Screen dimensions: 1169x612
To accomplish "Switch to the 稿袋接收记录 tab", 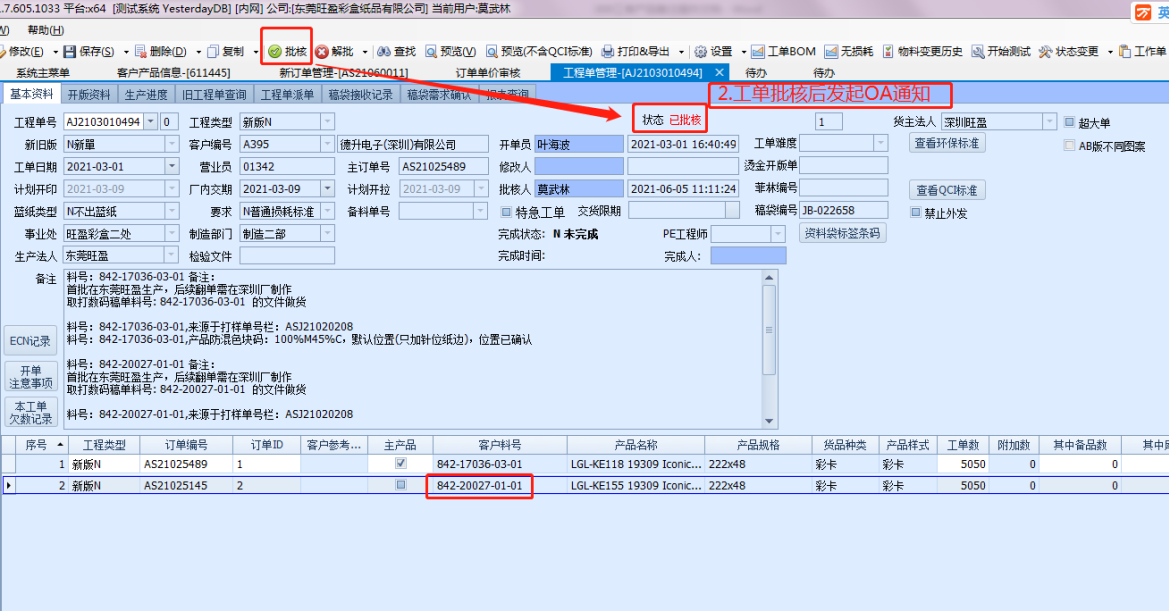I will tap(361, 95).
